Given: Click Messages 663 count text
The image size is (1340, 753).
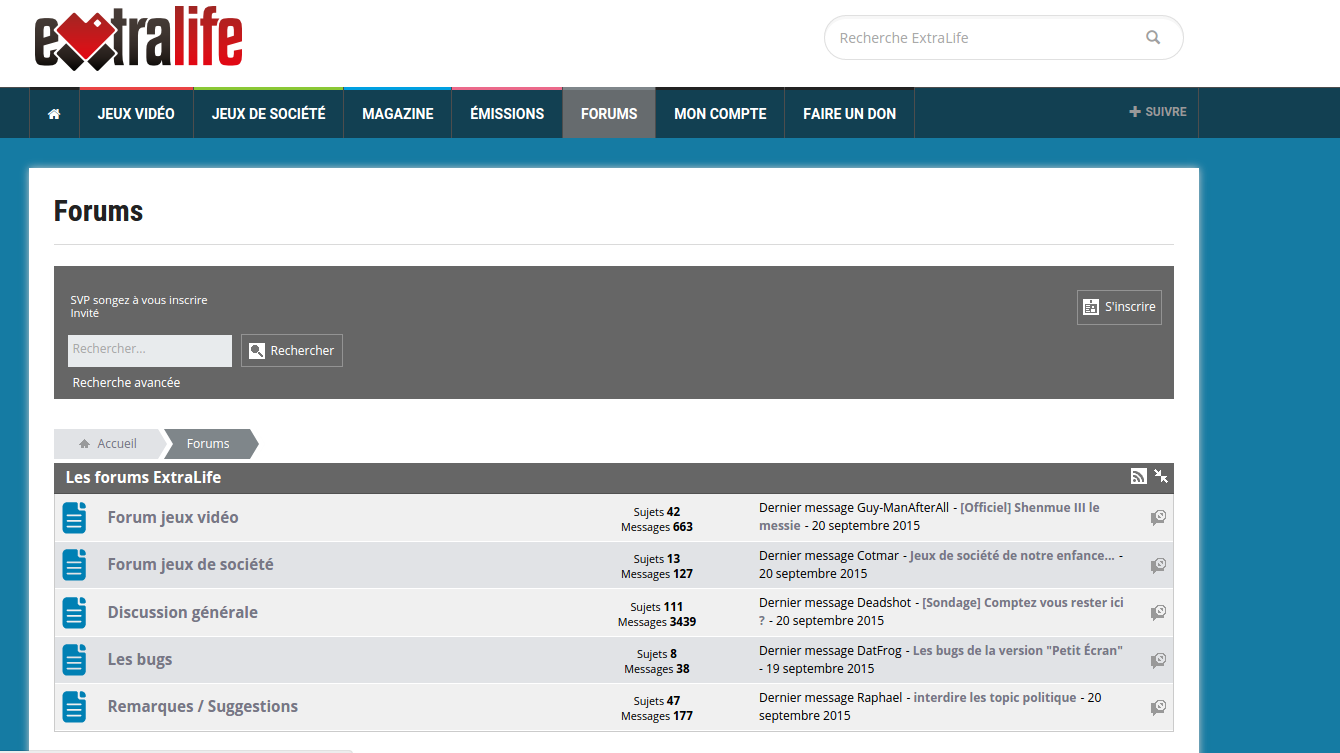Looking at the screenshot, I should coord(657,527).
